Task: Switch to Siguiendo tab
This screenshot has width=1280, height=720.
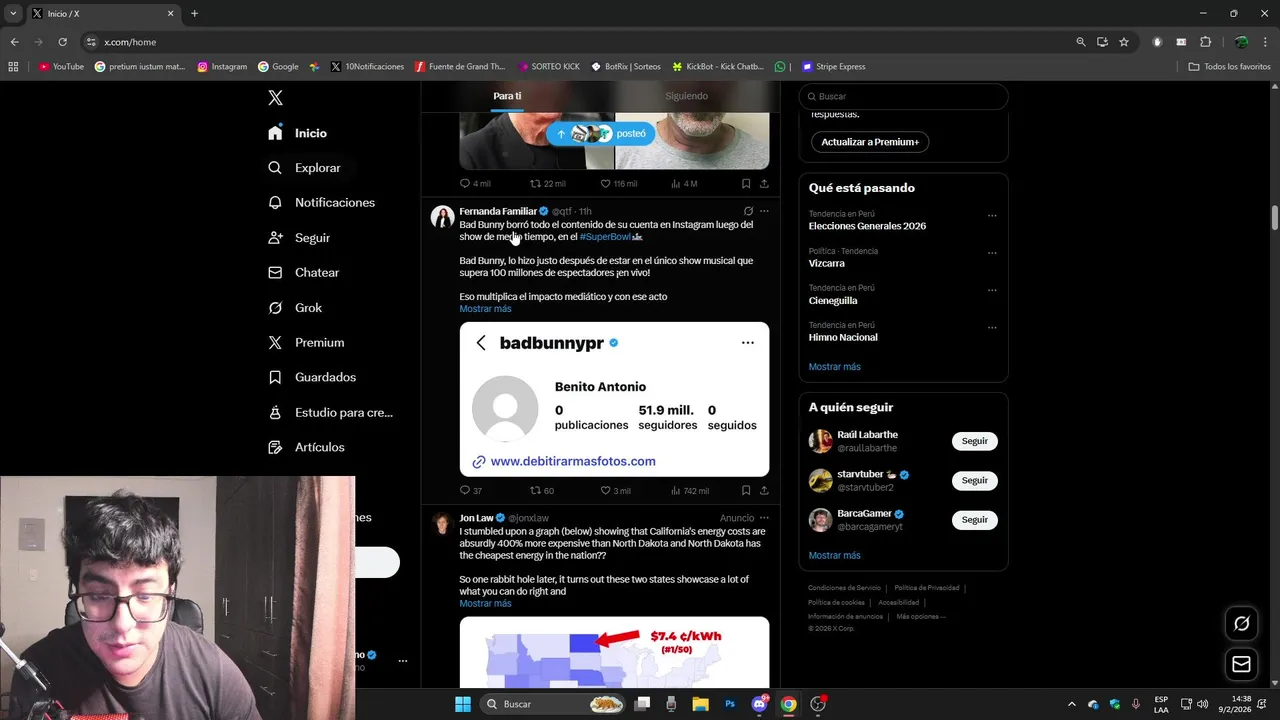Action: 686,96
